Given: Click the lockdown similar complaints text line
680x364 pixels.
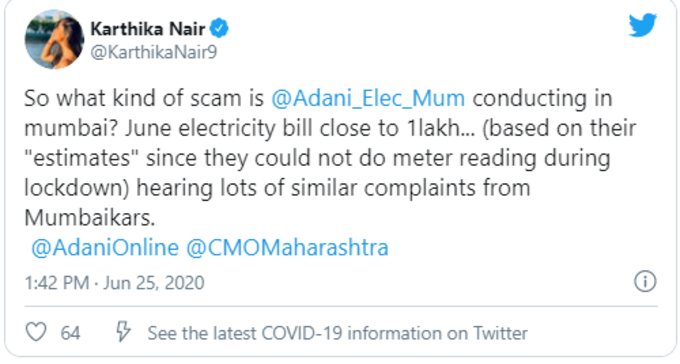Looking at the screenshot, I should pos(277,188).
